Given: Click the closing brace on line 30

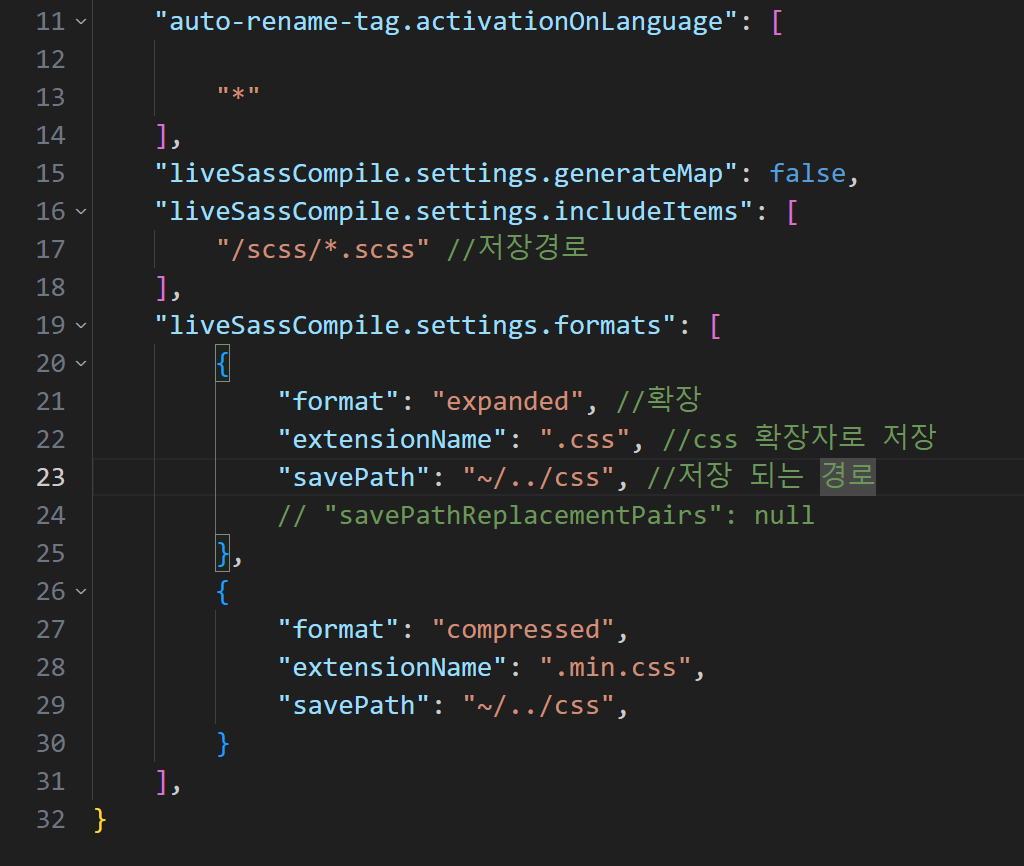Looking at the screenshot, I should coord(223,744).
